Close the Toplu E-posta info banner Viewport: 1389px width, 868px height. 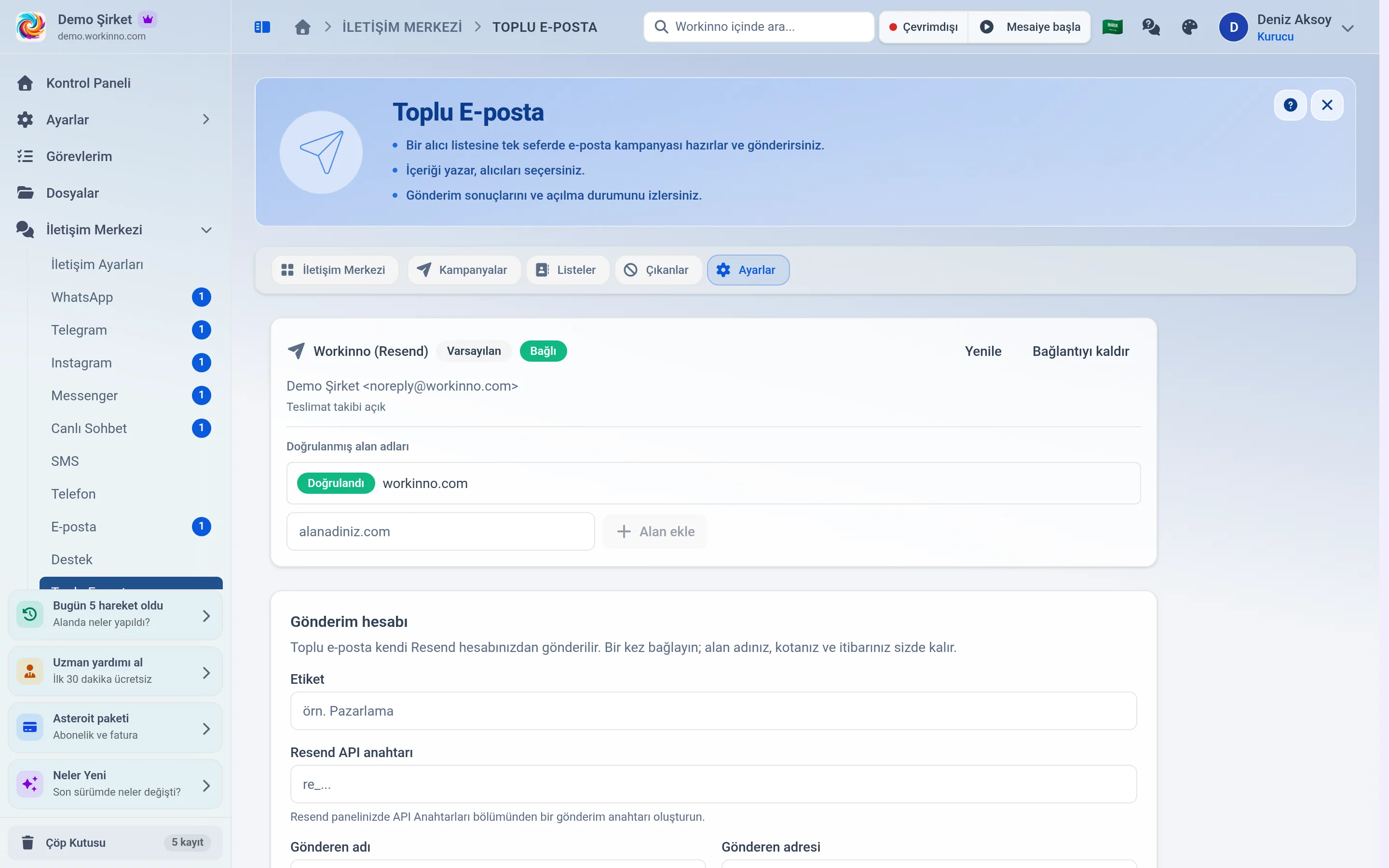coord(1327,105)
